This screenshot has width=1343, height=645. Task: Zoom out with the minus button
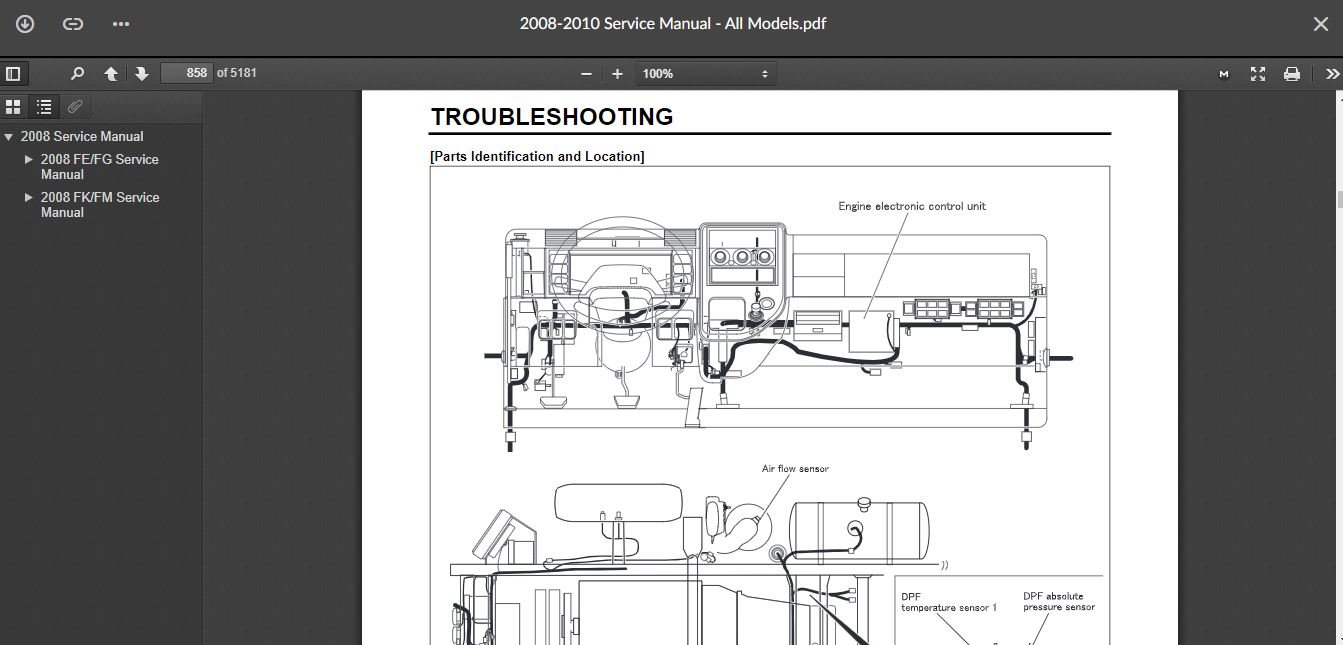click(x=586, y=74)
